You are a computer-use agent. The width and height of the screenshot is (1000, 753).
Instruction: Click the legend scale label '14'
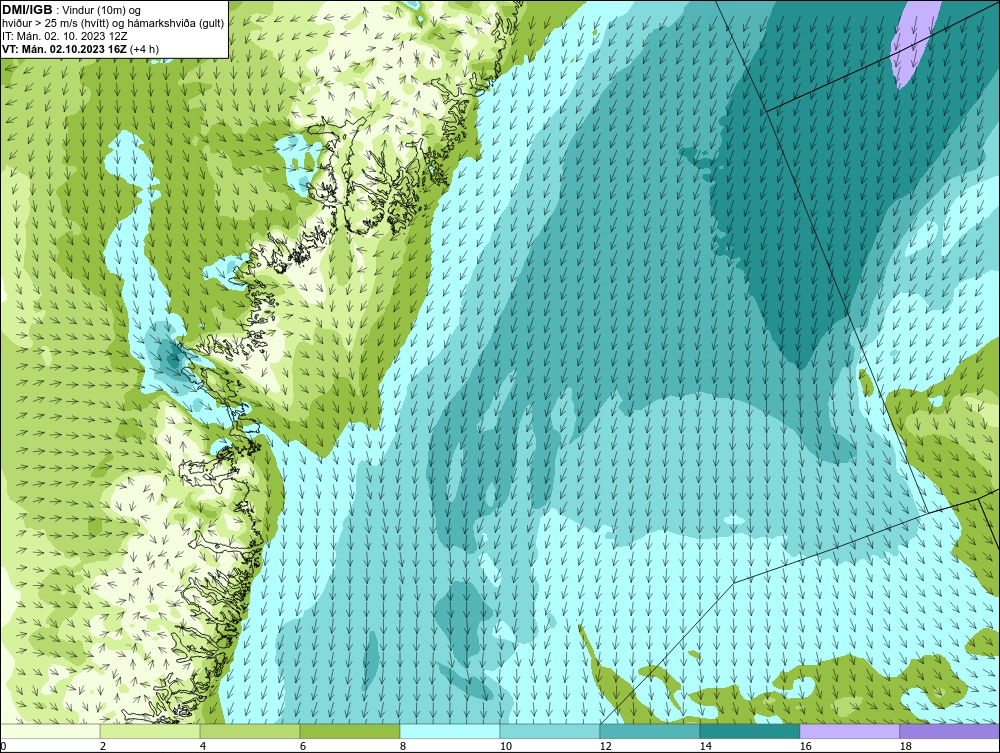click(706, 746)
